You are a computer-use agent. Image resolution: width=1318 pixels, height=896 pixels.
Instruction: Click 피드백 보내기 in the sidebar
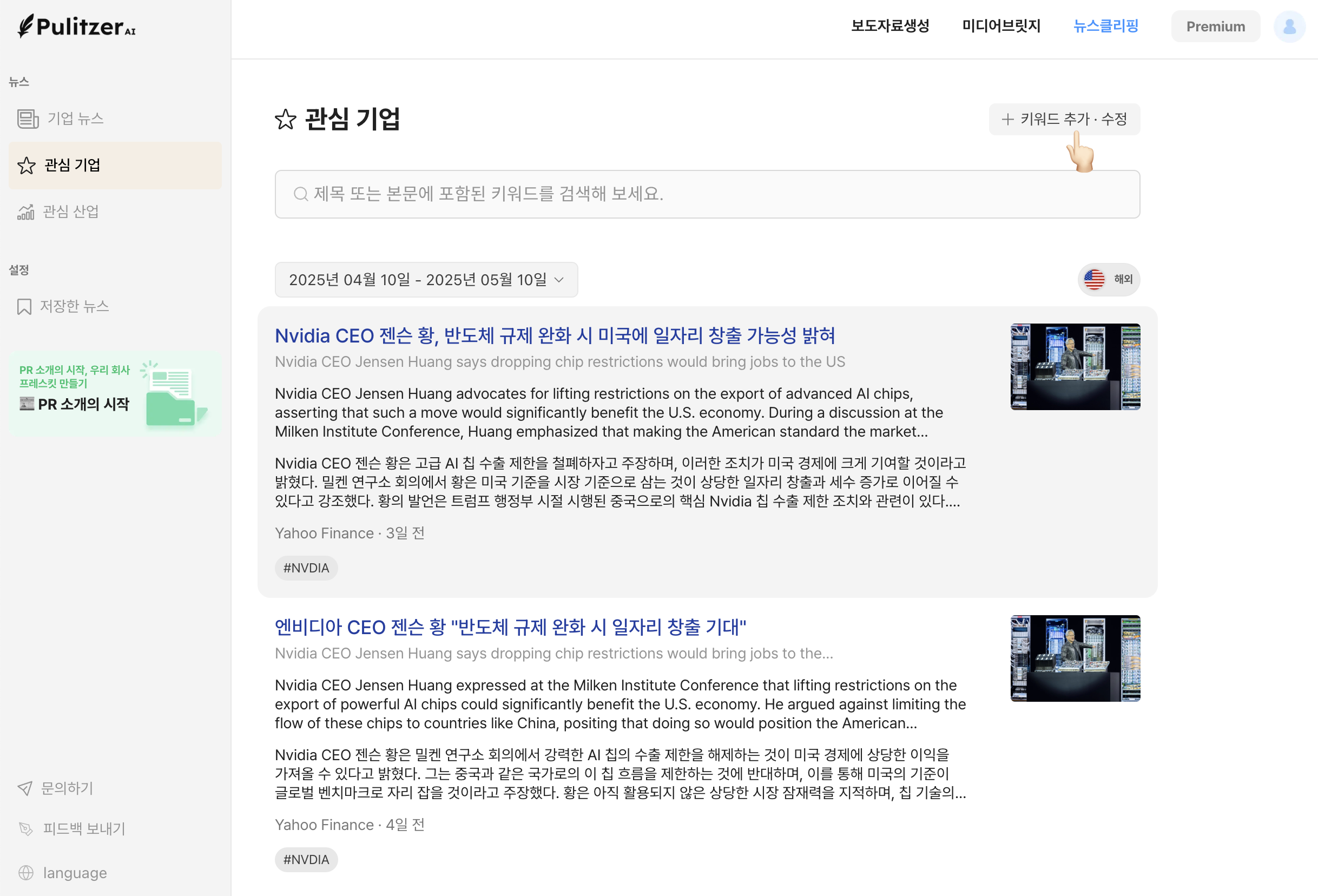pos(71,828)
